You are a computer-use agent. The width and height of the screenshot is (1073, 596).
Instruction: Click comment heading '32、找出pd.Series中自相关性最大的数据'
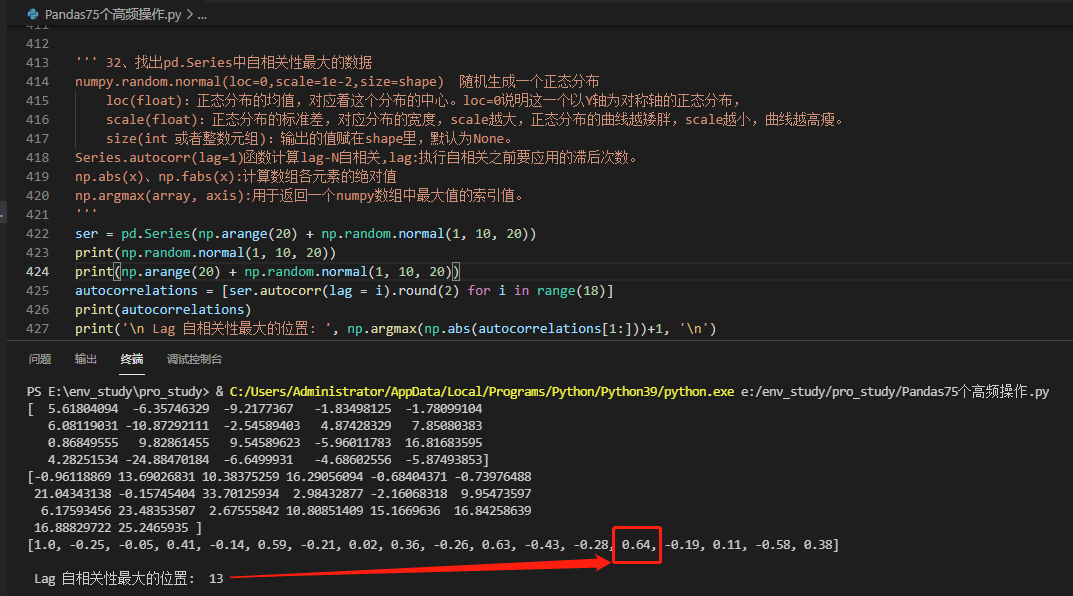(x=239, y=62)
